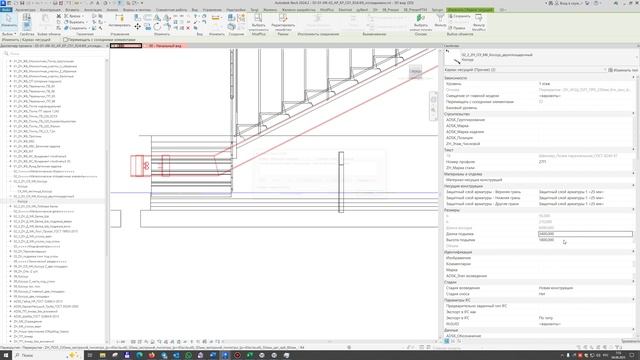
Task: Collapse the "Размеры" properties group
Action: (x=633, y=210)
